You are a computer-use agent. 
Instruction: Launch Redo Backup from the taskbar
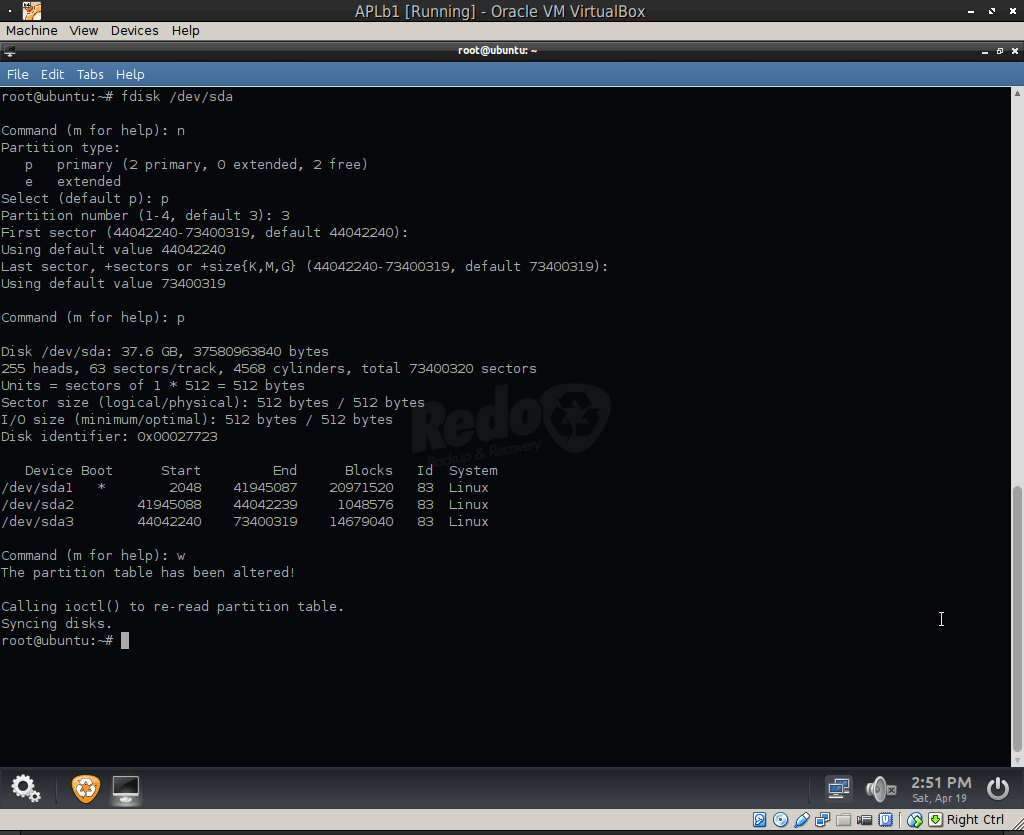85,789
